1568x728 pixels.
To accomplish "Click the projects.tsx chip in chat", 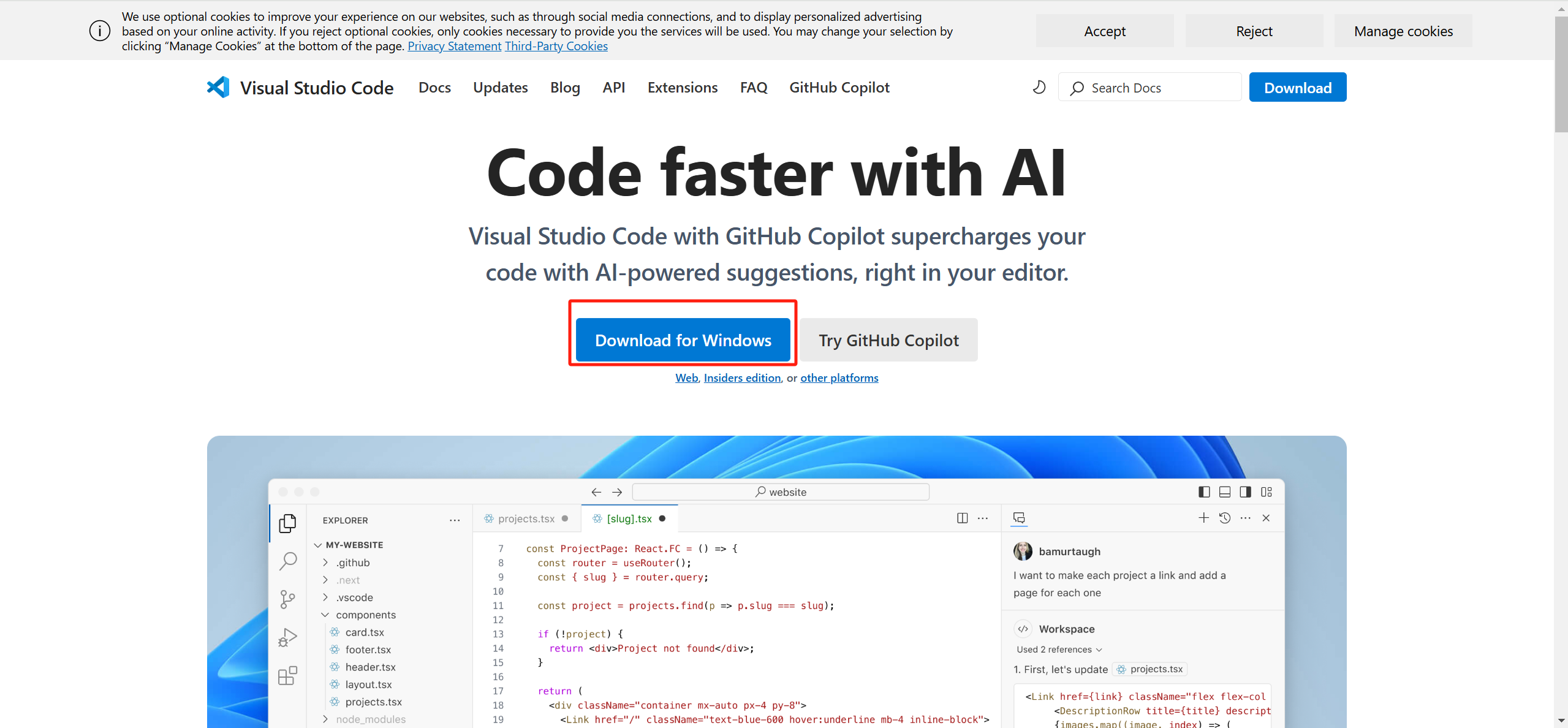I will tap(1150, 669).
